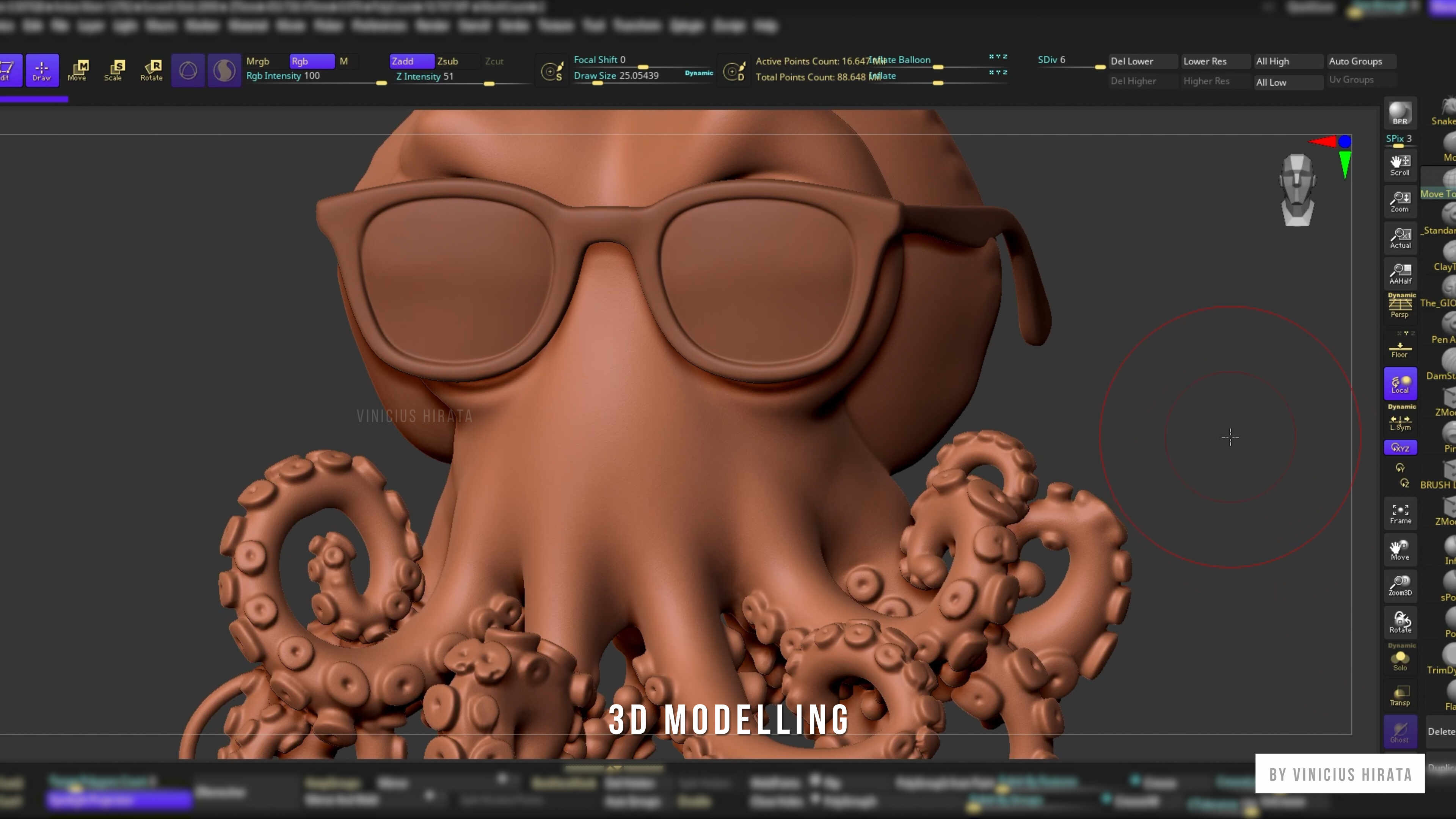Screen dimensions: 1456x819
Task: Click the BPR render icon
Action: (1400, 113)
